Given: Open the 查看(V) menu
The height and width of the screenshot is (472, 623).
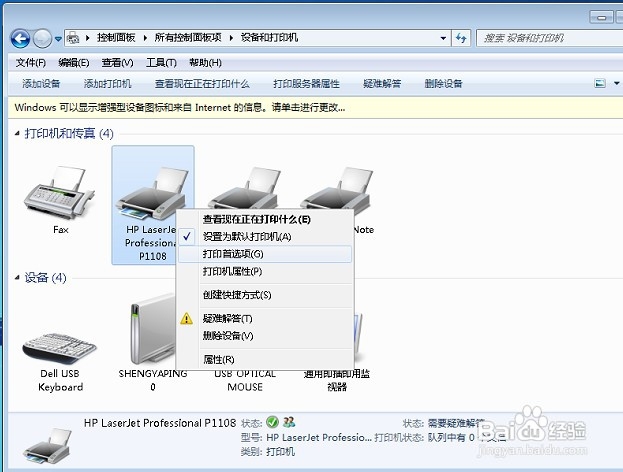Looking at the screenshot, I should point(117,63).
